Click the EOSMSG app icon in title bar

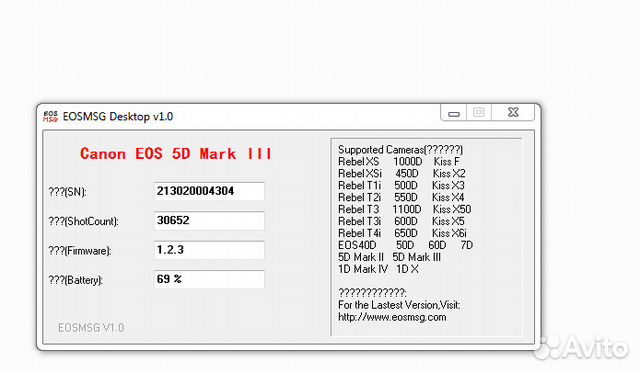pyautogui.click(x=51, y=116)
